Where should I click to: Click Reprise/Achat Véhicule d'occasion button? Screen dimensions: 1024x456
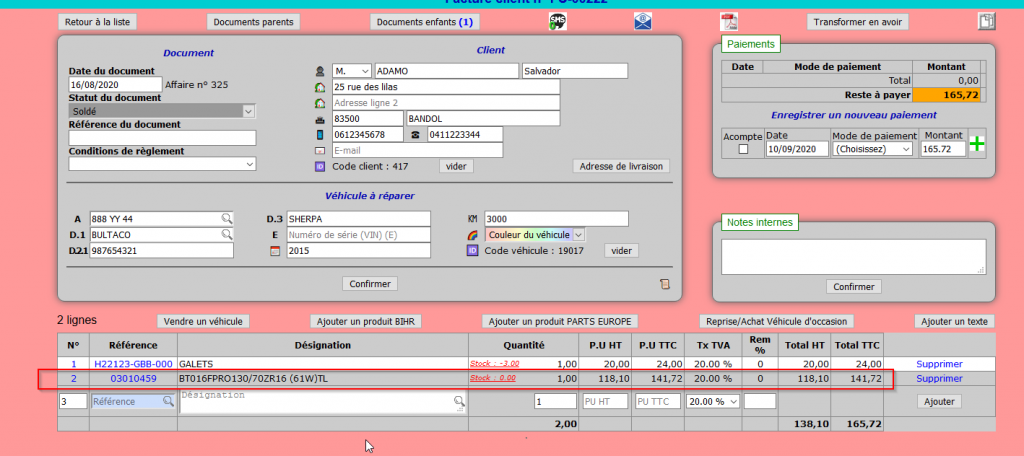776,321
